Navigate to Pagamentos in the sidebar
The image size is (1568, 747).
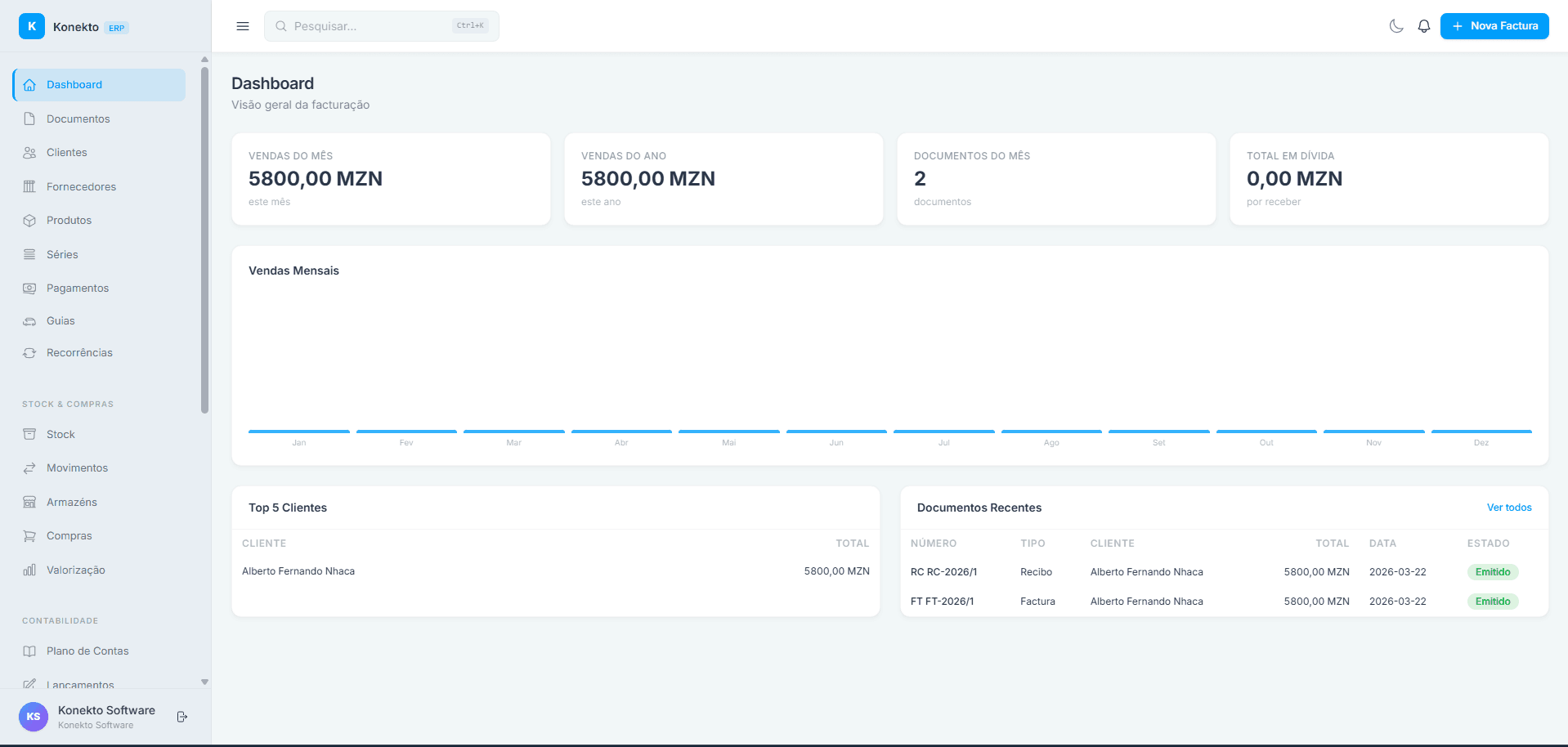click(x=100, y=289)
